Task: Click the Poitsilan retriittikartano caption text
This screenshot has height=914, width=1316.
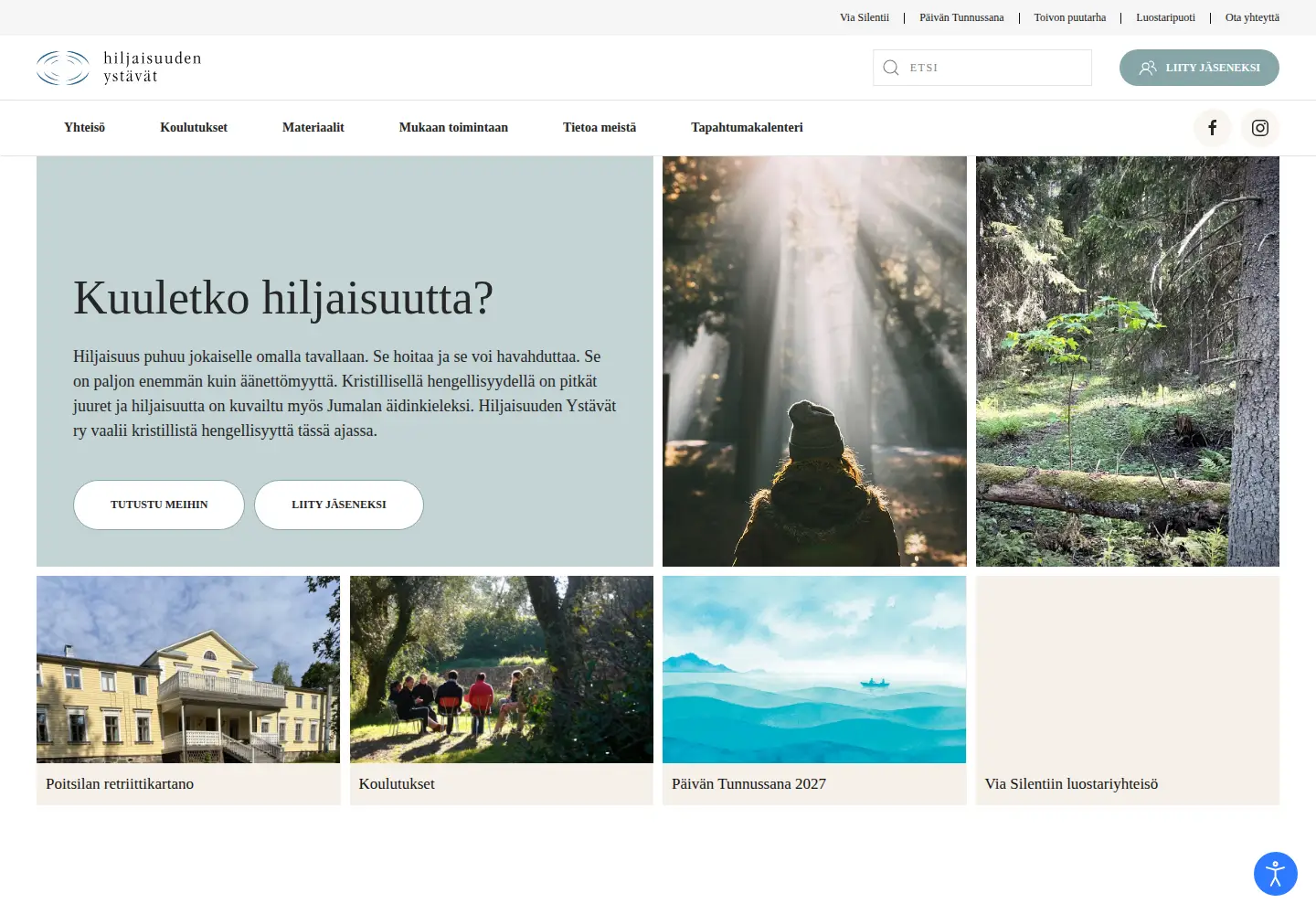Action: pos(120,784)
